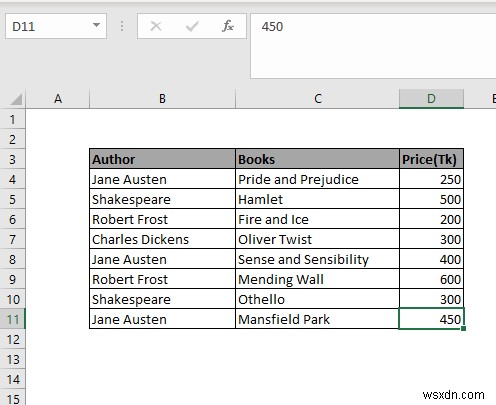Select row 7 header
The height and width of the screenshot is (405, 496).
(13, 239)
